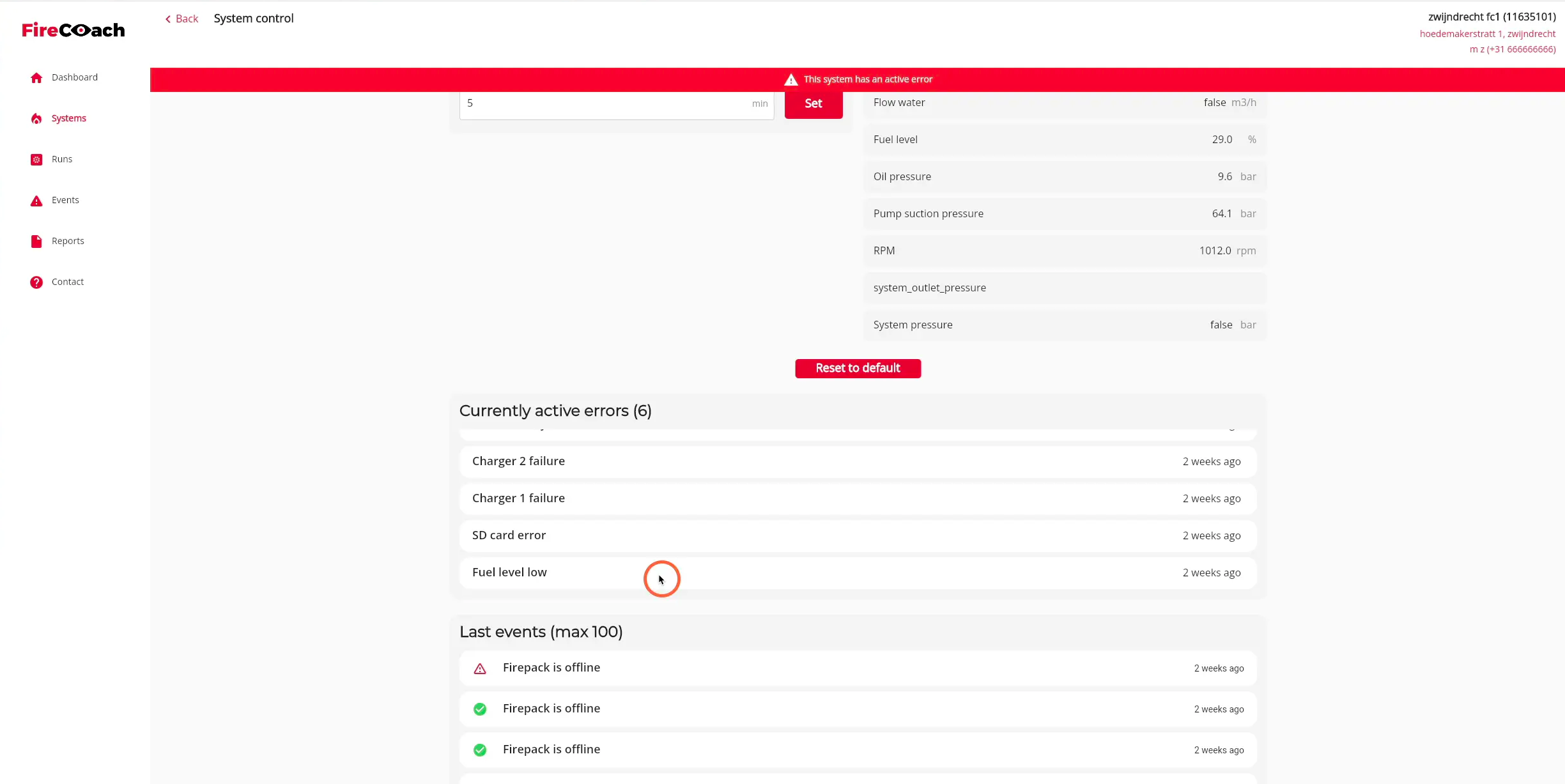The image size is (1565, 784).
Task: Select the Charger 2 failure error row
Action: pos(858,461)
